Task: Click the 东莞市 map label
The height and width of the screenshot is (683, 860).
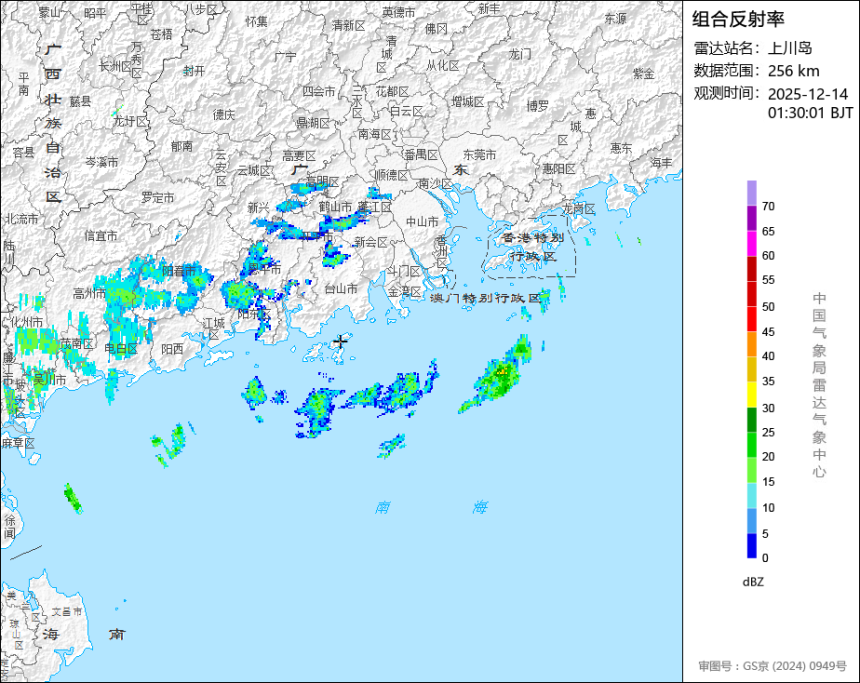Action: 479,155
